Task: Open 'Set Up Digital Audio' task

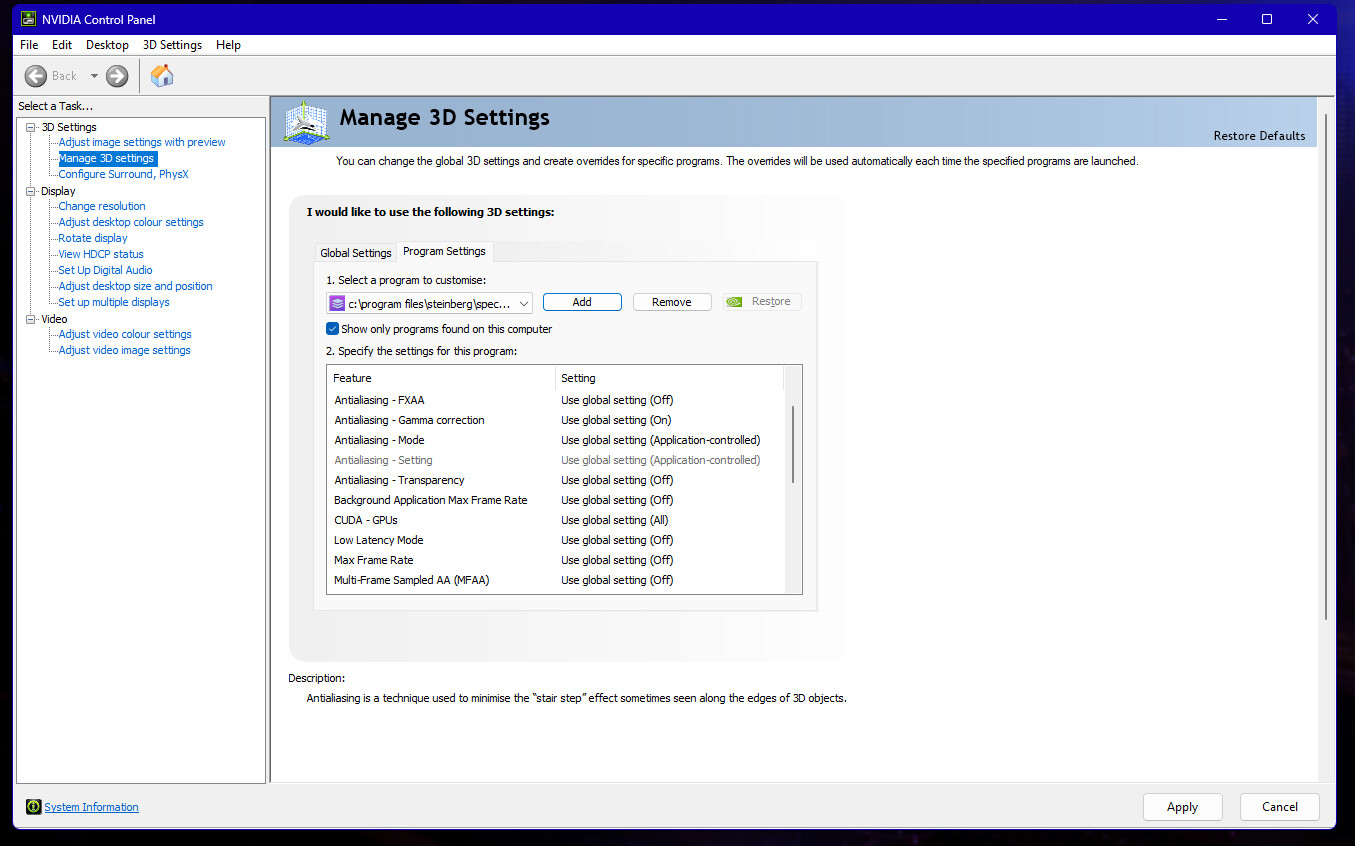Action: click(105, 270)
